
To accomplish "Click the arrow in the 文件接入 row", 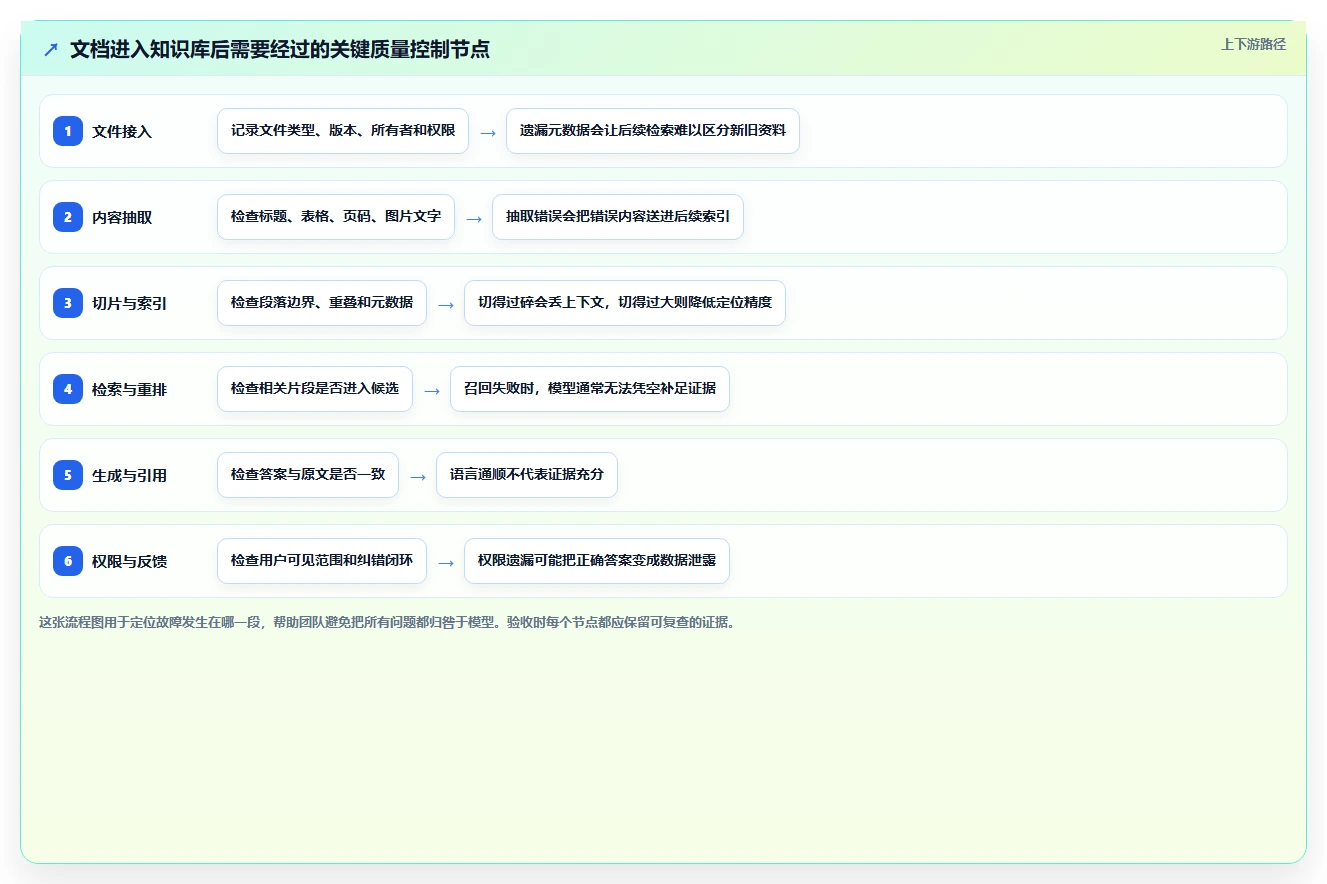I will 488,132.
